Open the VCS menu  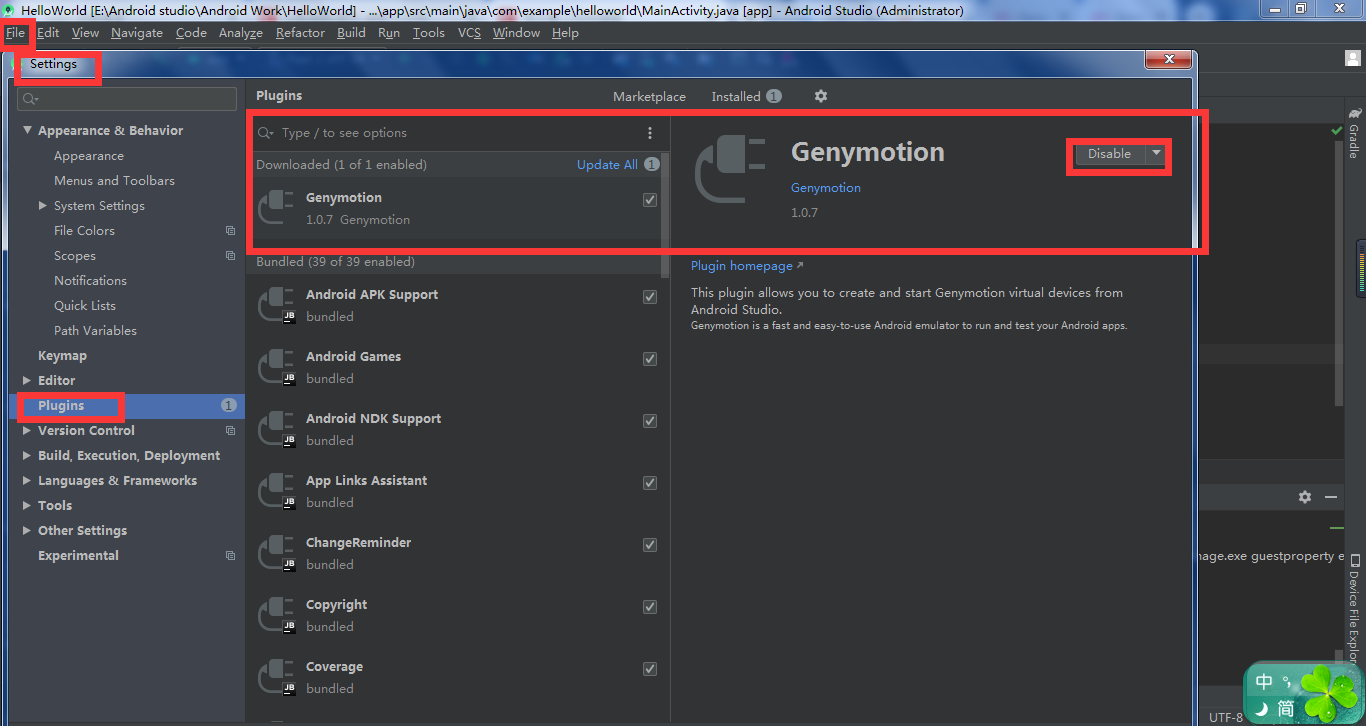click(x=469, y=33)
